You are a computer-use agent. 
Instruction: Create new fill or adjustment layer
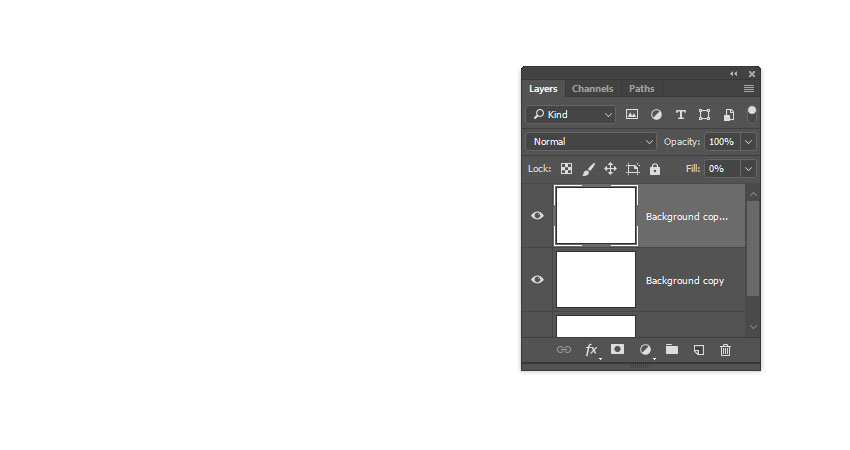645,350
